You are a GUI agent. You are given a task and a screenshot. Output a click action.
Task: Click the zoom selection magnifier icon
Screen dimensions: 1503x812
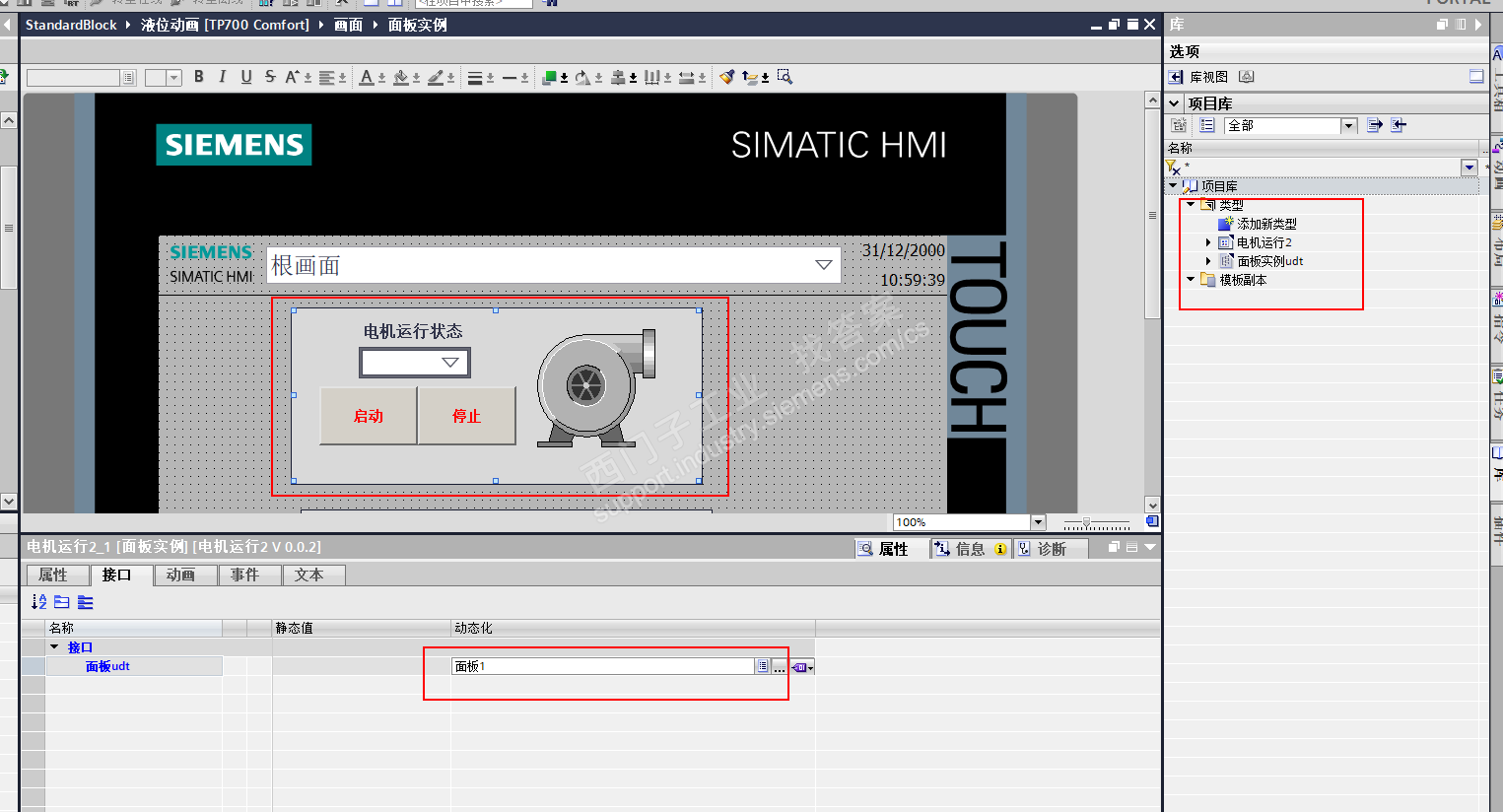click(785, 77)
